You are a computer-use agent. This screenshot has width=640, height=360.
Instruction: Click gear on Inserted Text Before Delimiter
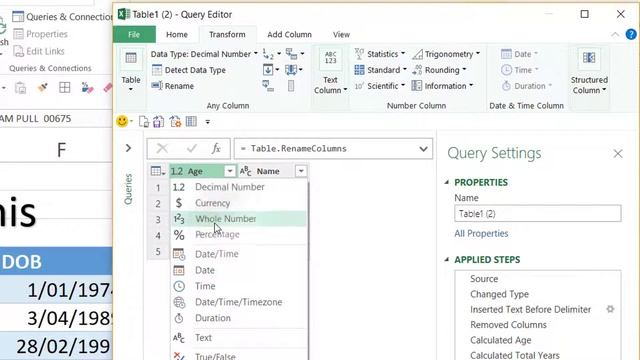coord(610,309)
